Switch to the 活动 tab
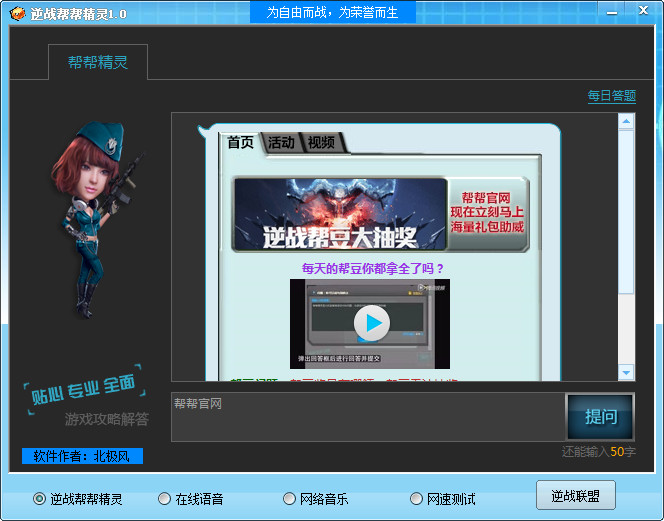 [281, 142]
